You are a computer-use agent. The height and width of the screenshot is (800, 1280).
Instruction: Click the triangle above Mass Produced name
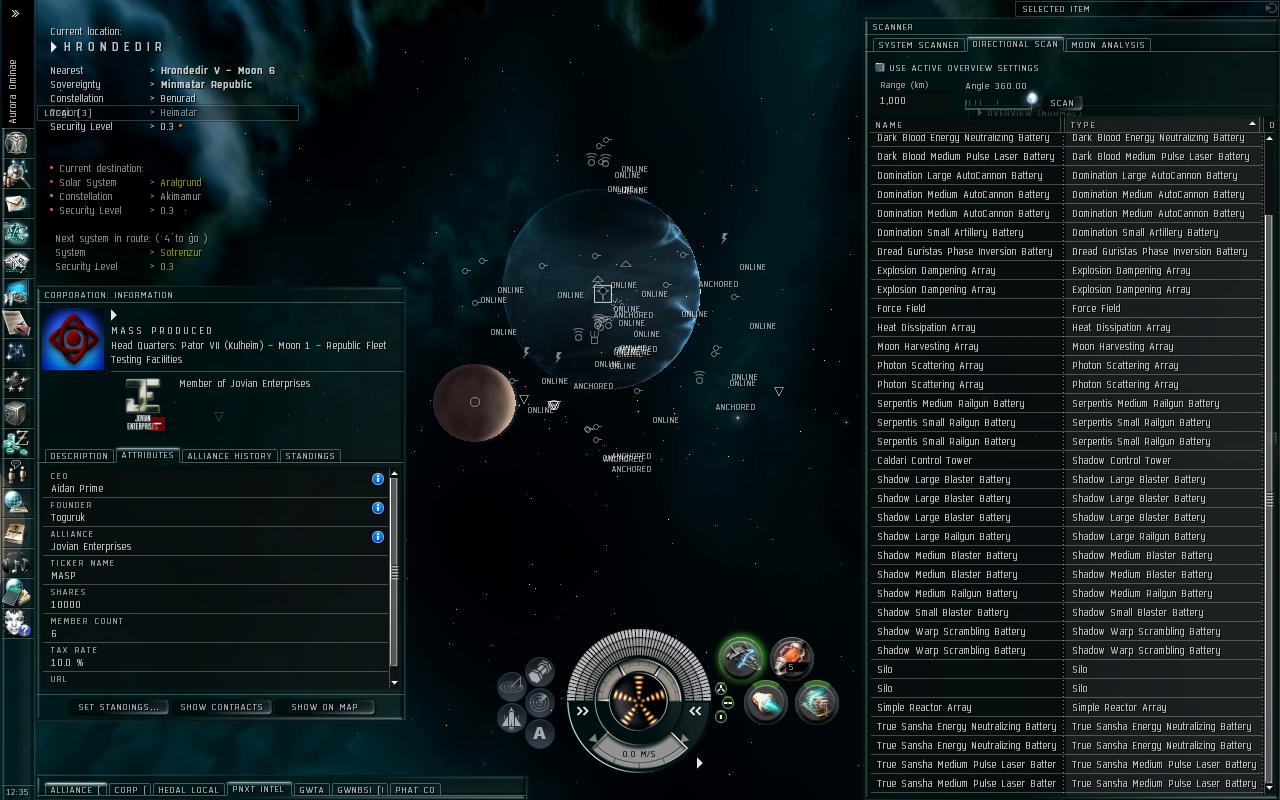(113, 315)
